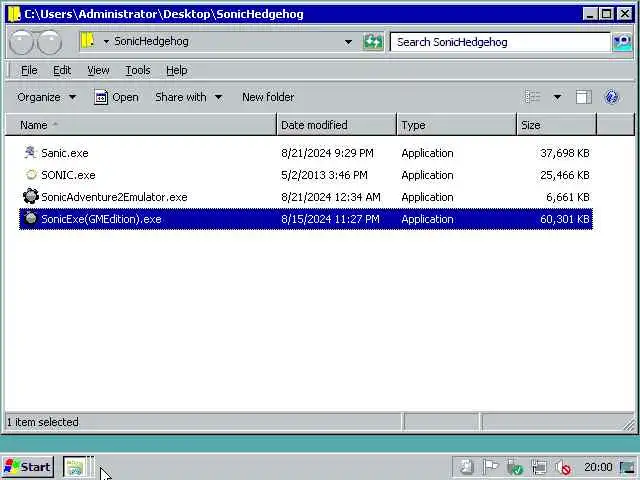Click the date 8/15/2024 11:27 PM
This screenshot has width=640, height=480.
[330, 219]
